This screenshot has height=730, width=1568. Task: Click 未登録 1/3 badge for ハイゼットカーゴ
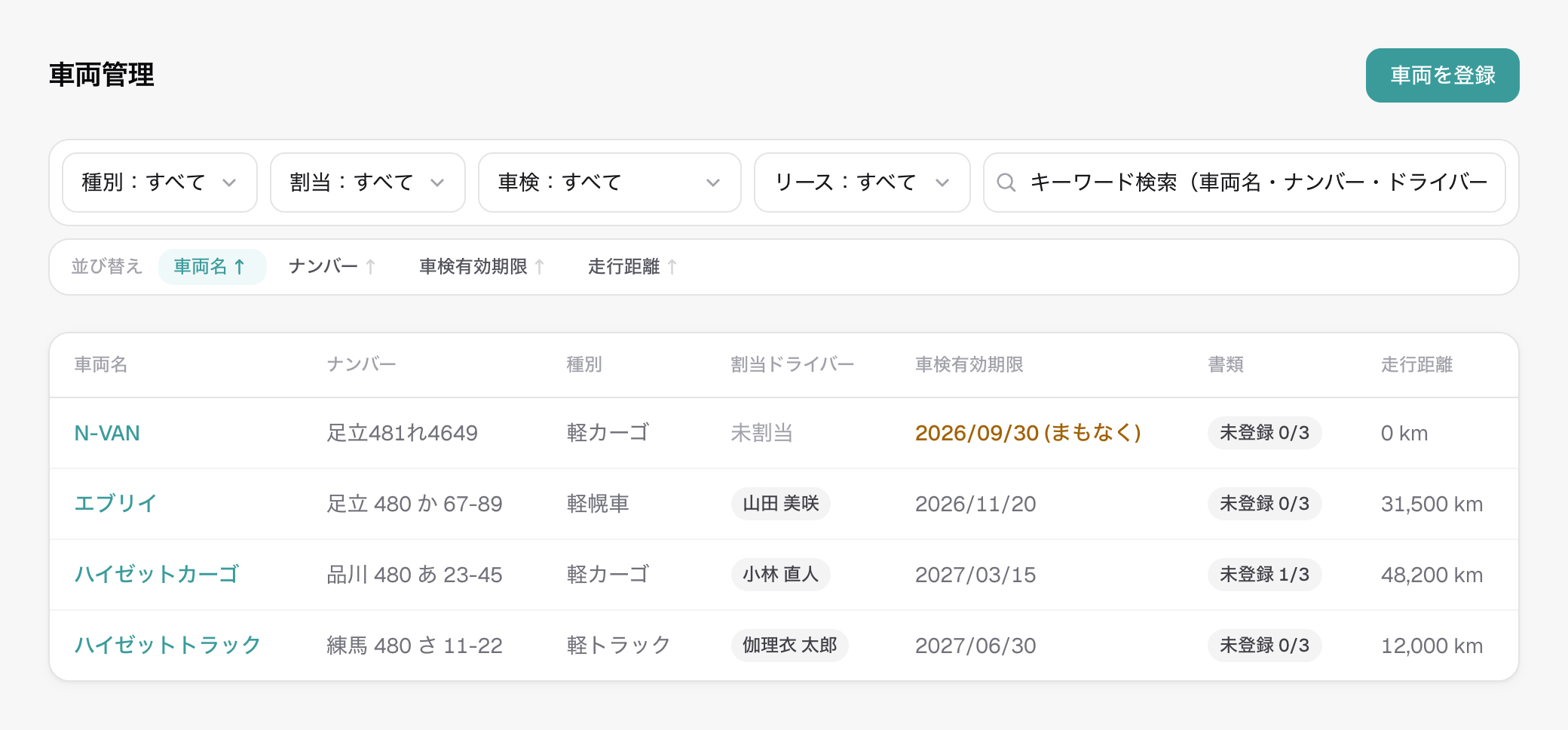click(x=1265, y=575)
